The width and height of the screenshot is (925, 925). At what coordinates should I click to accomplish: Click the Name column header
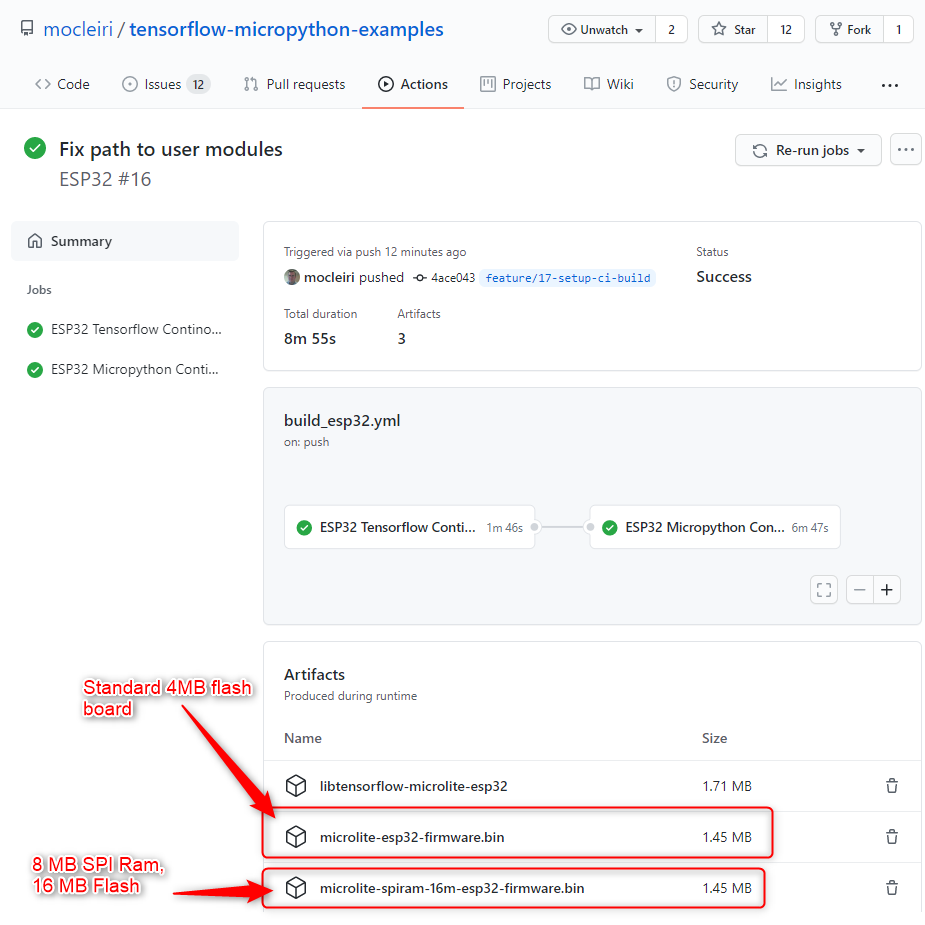(x=303, y=739)
